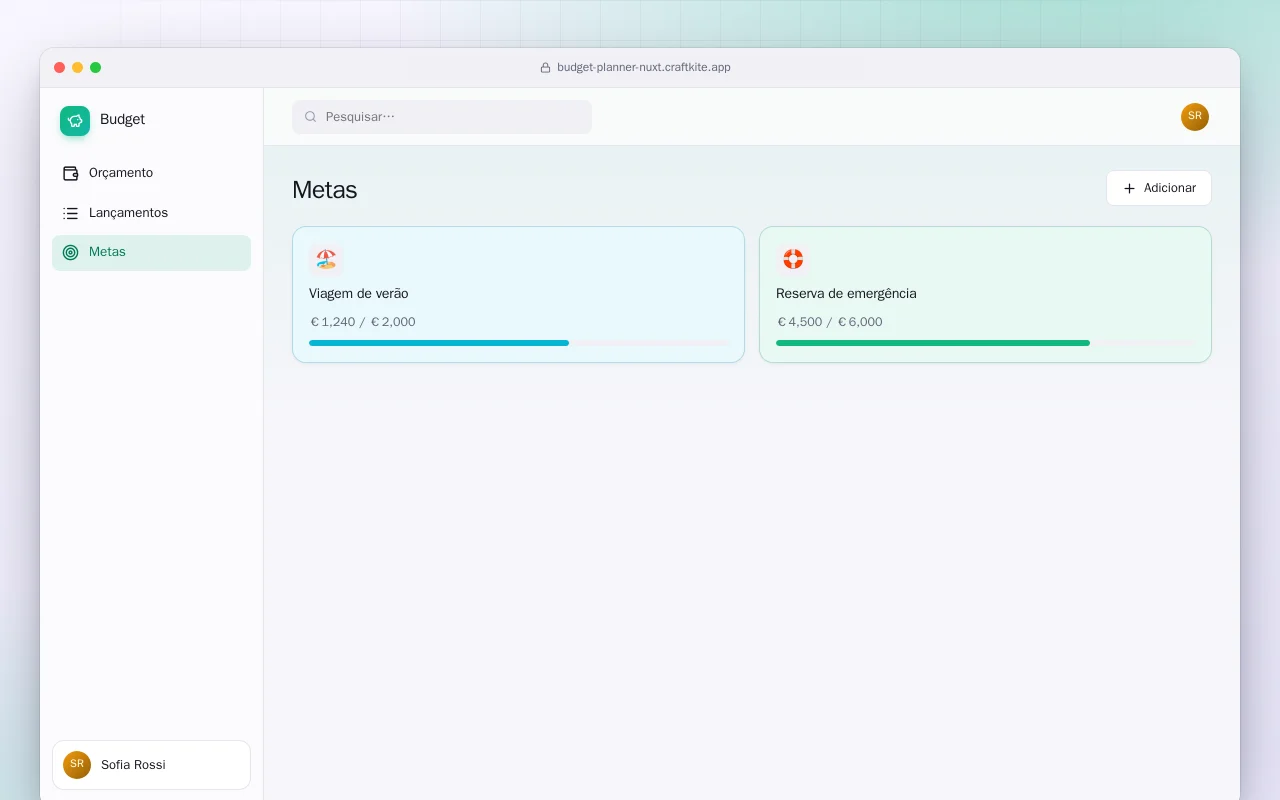Click the Budget piggy bank logo
This screenshot has height=800, width=1280.
tap(75, 121)
